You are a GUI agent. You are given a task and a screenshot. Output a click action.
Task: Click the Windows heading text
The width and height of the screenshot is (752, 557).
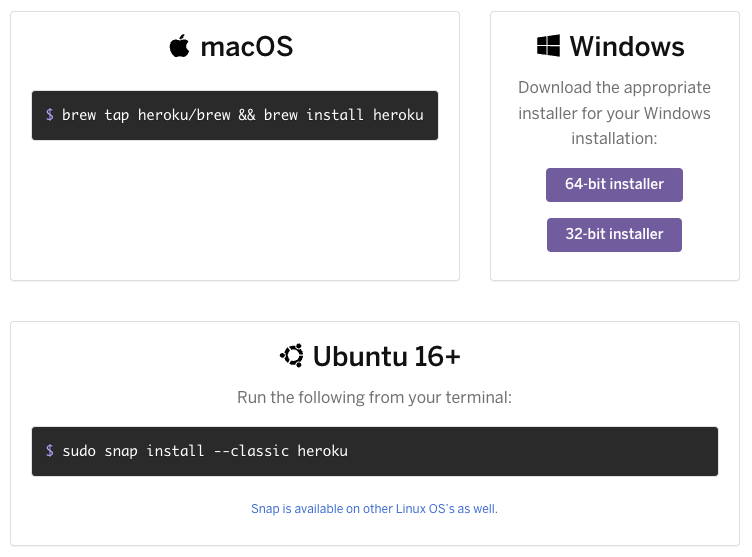pos(627,46)
